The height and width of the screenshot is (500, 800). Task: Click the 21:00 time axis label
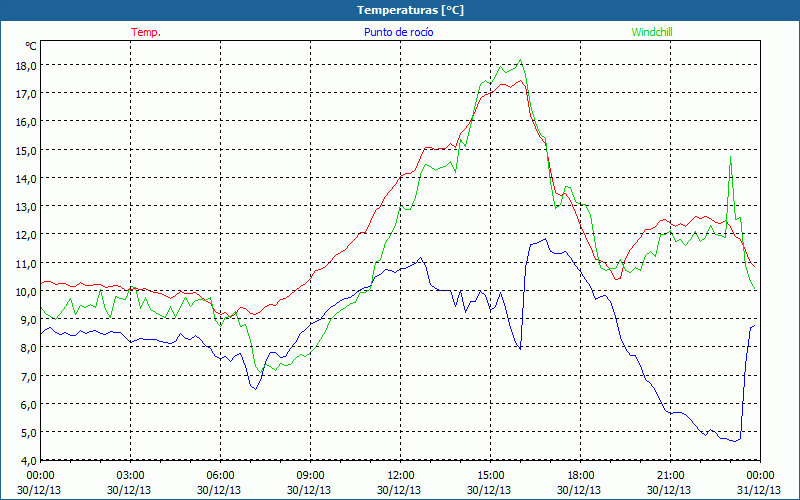click(670, 476)
